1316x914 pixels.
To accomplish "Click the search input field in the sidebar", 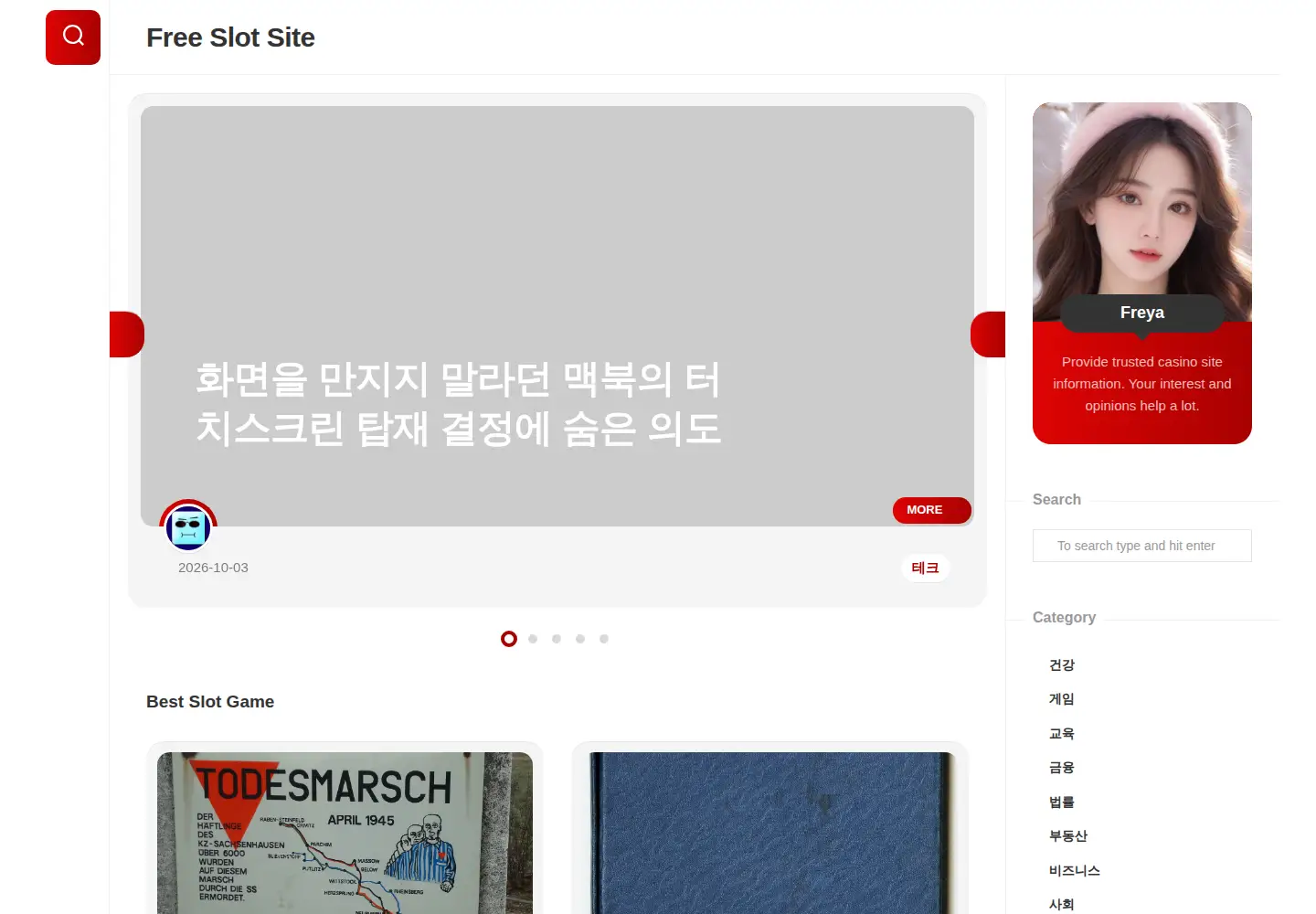I will click(1142, 546).
